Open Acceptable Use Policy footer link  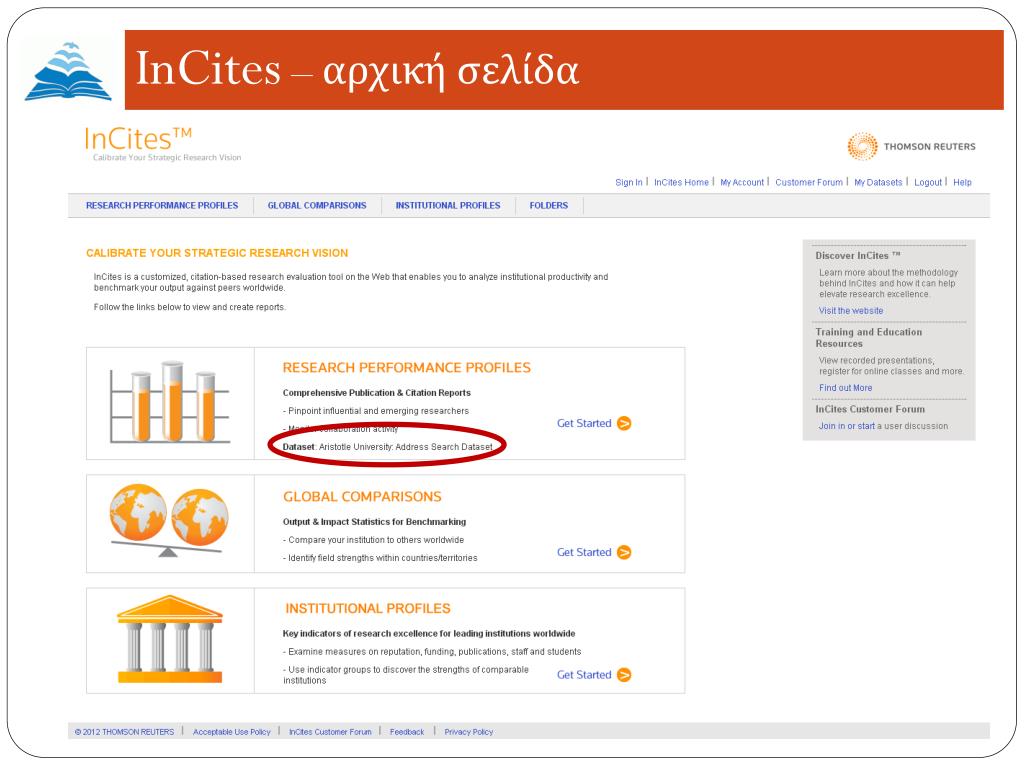pyautogui.click(x=231, y=732)
